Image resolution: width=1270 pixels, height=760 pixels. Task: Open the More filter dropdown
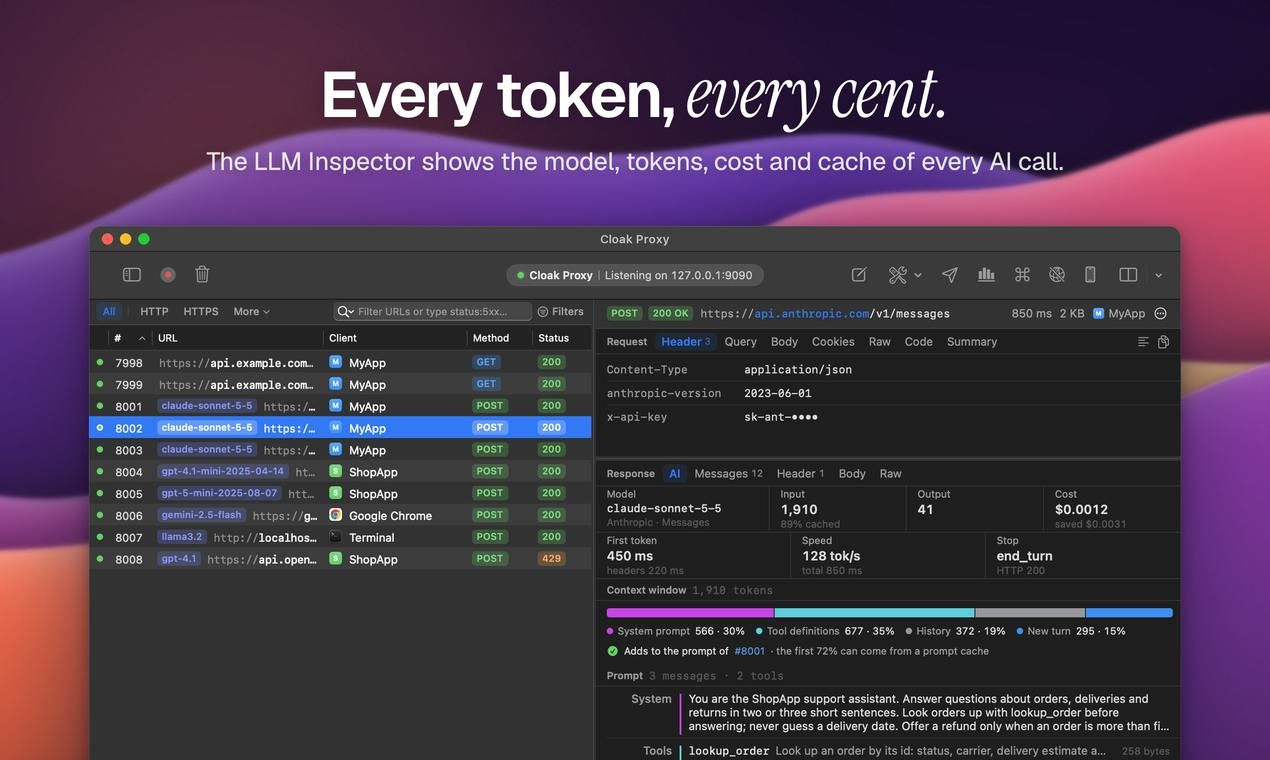(x=252, y=311)
